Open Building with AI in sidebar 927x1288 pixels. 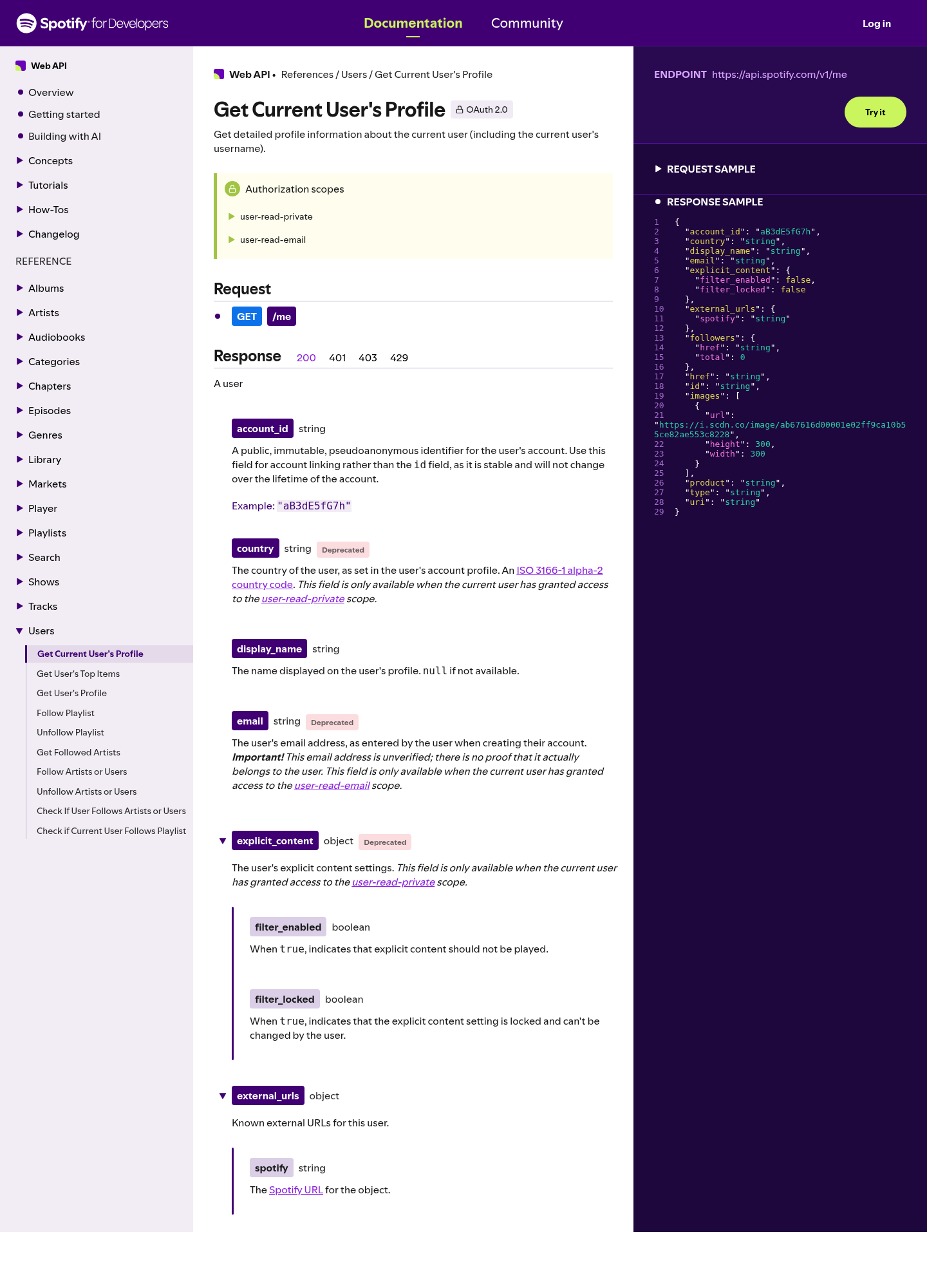[x=64, y=136]
